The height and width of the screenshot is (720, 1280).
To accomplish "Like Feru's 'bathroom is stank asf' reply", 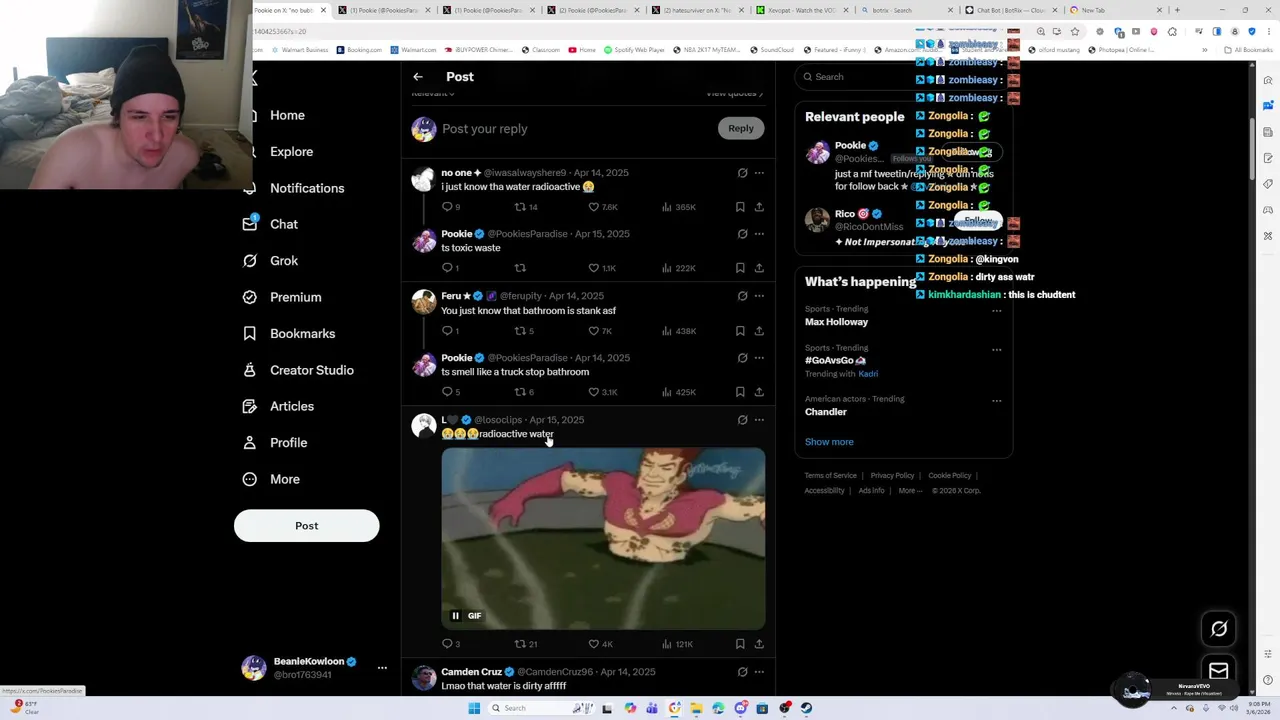I will coord(599,331).
